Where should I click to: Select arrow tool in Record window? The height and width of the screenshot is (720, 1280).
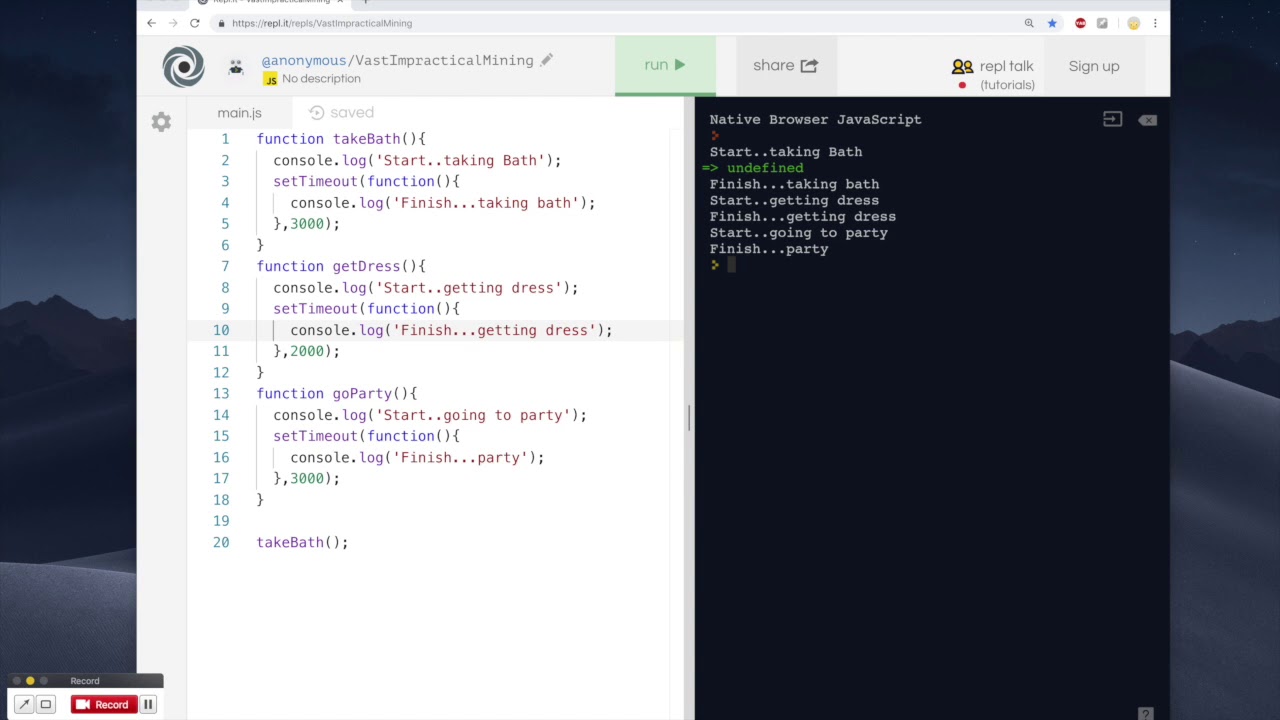(x=24, y=704)
